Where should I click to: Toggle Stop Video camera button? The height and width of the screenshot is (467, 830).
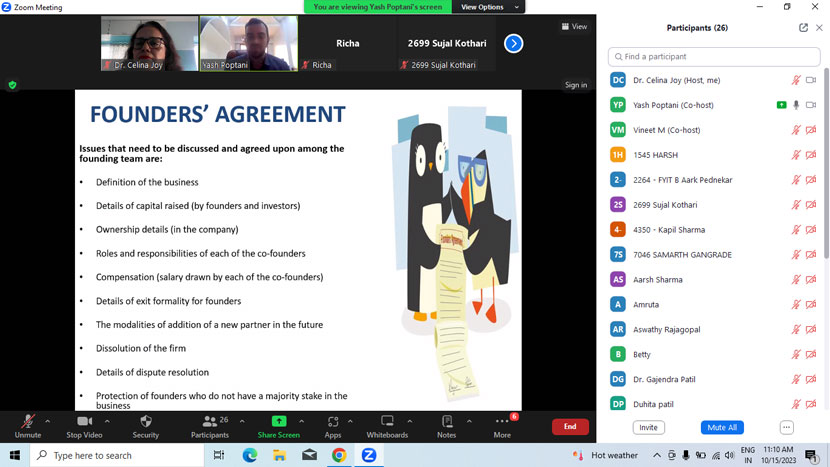click(x=84, y=422)
